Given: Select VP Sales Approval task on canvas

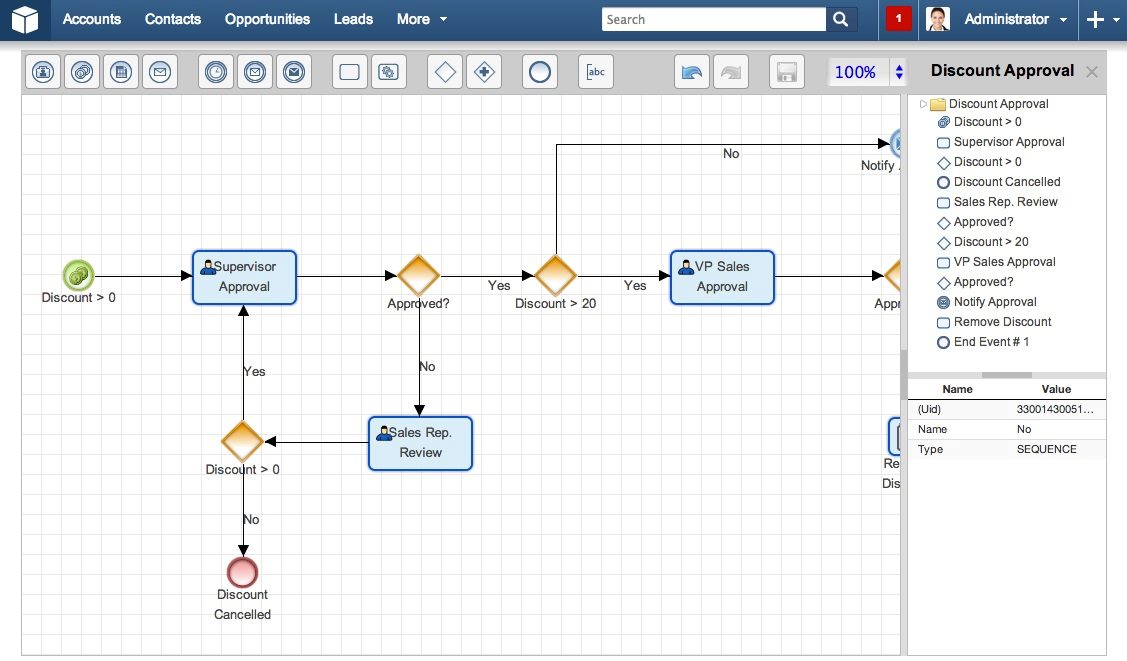Looking at the screenshot, I should [x=722, y=277].
